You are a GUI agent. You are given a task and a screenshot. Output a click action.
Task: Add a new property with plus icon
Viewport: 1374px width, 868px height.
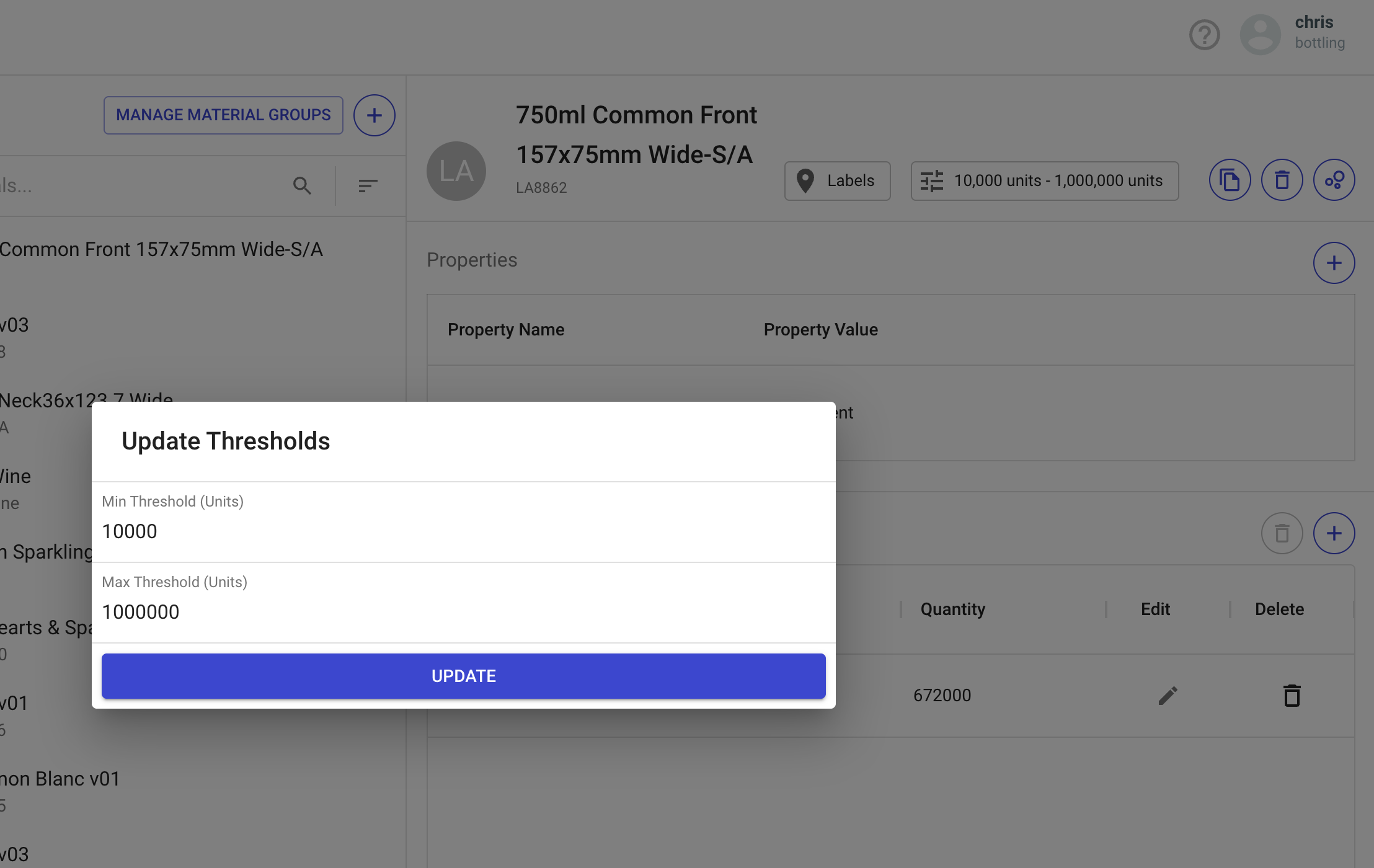coord(1334,263)
